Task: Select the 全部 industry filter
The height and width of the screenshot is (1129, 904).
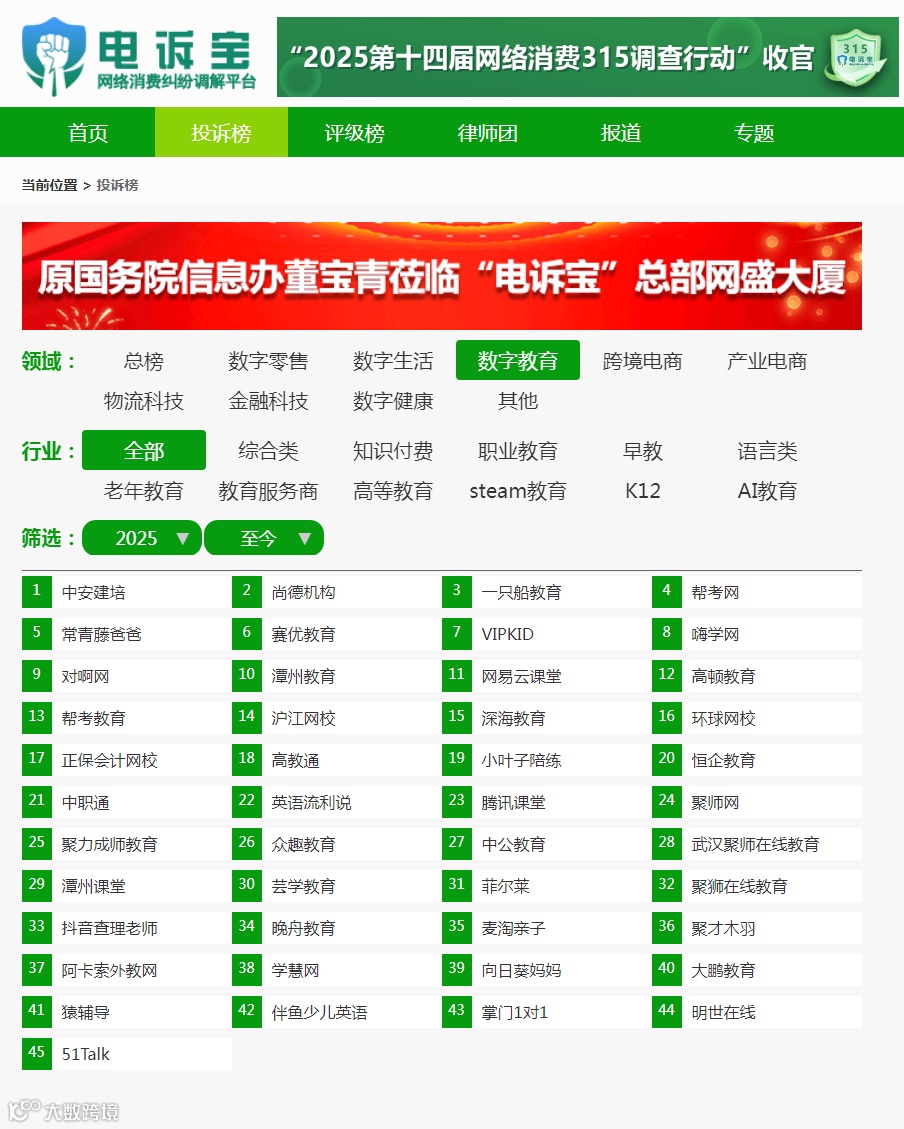Action: click(144, 450)
